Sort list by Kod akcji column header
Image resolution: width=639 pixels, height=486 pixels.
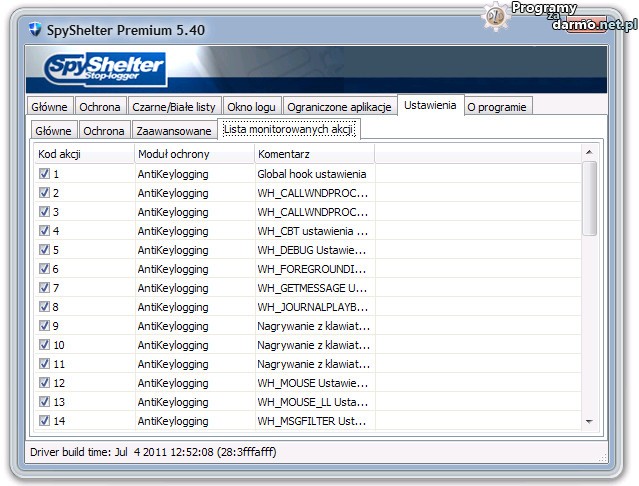pyautogui.click(x=83, y=154)
